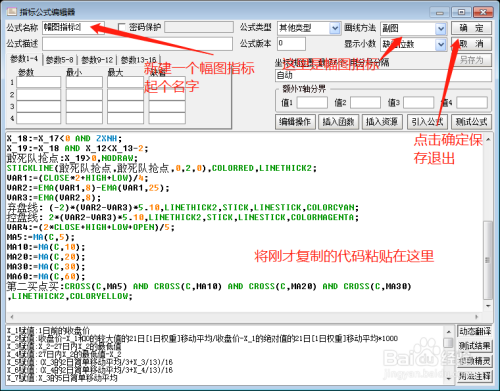
Task: Click the code line "X_18:=X_17<0 AND ZXNH;"
Action: click(x=65, y=138)
